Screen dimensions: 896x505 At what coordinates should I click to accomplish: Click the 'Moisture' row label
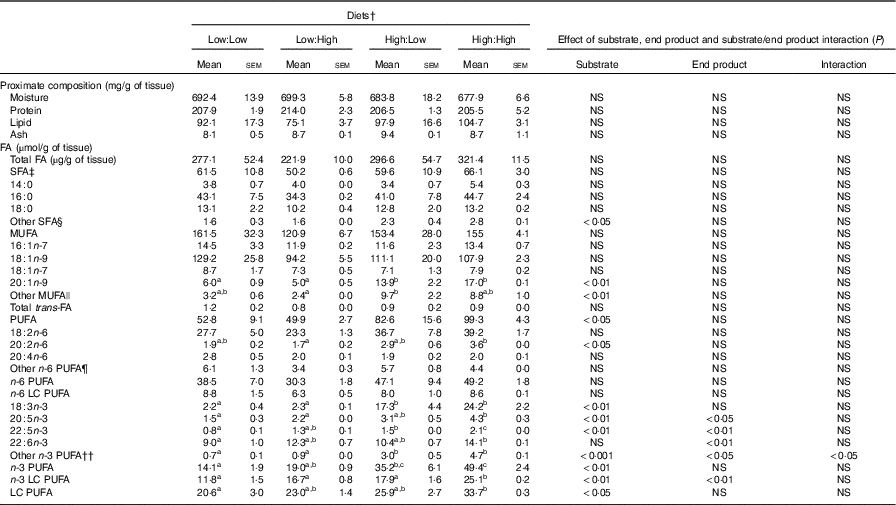[29, 101]
